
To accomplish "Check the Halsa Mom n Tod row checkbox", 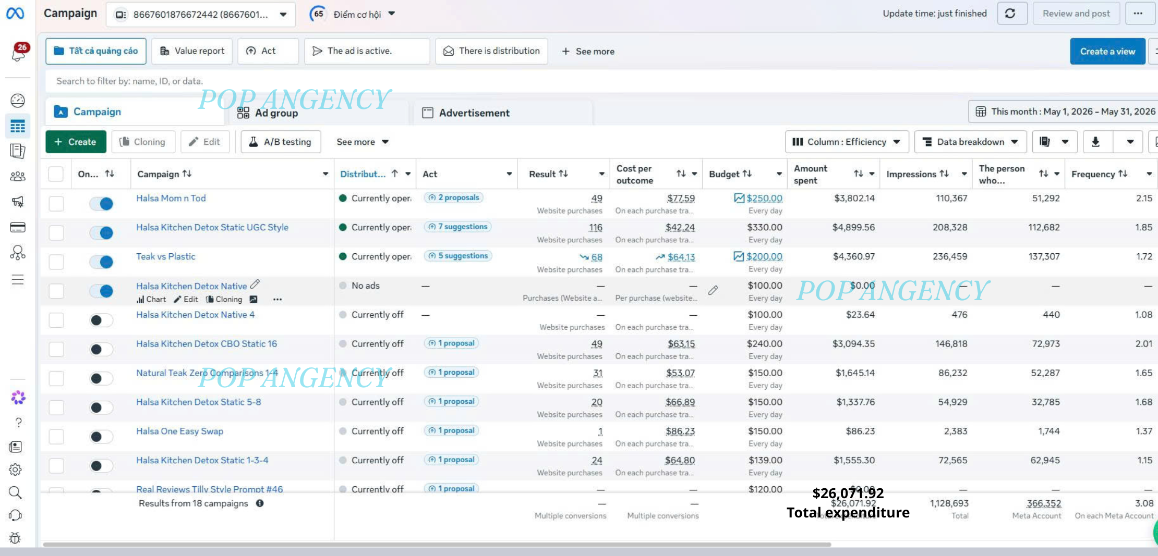I will 56,204.
